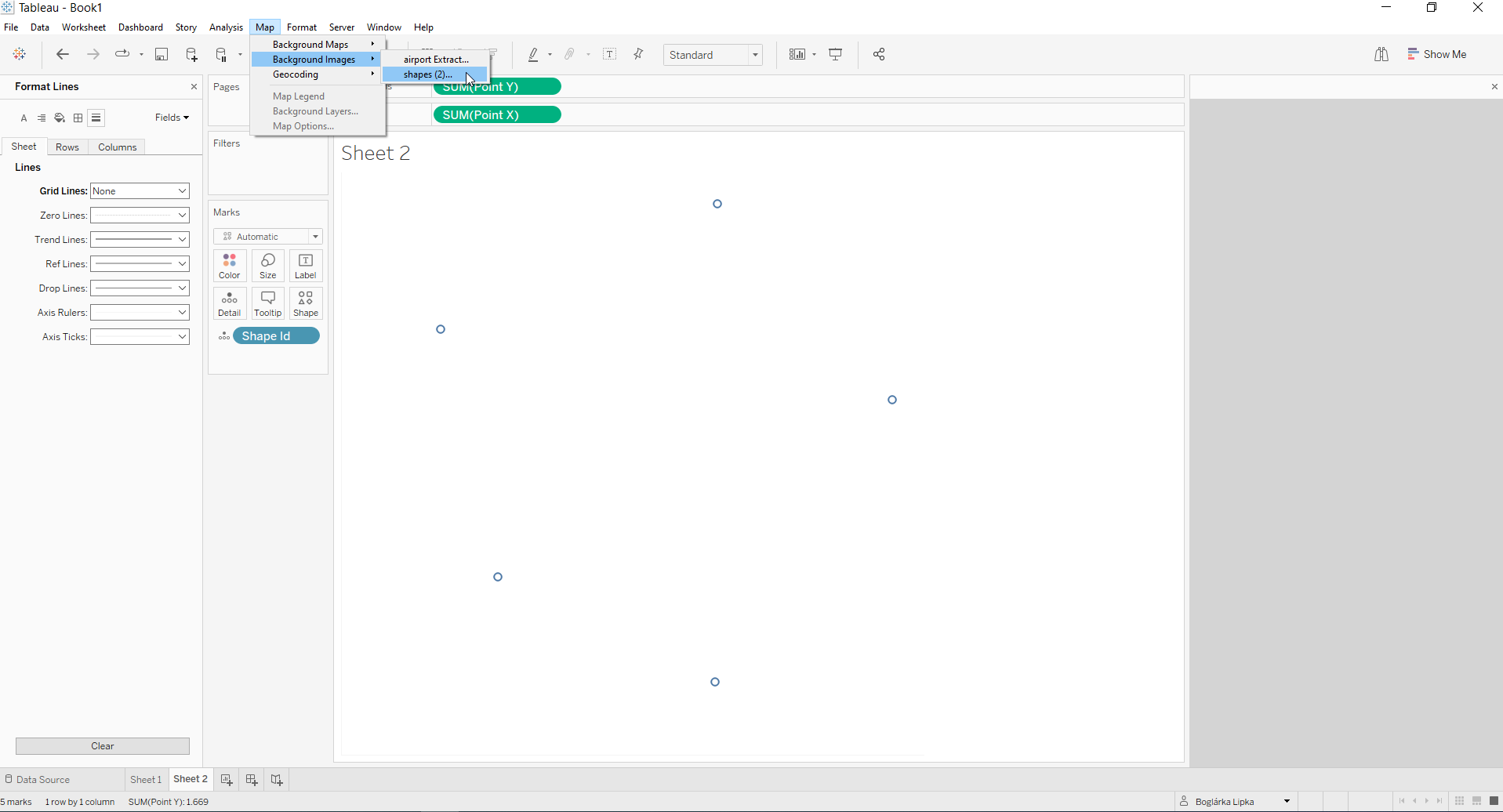This screenshot has width=1503, height=812.
Task: Open the Show Me panel
Action: click(1437, 54)
